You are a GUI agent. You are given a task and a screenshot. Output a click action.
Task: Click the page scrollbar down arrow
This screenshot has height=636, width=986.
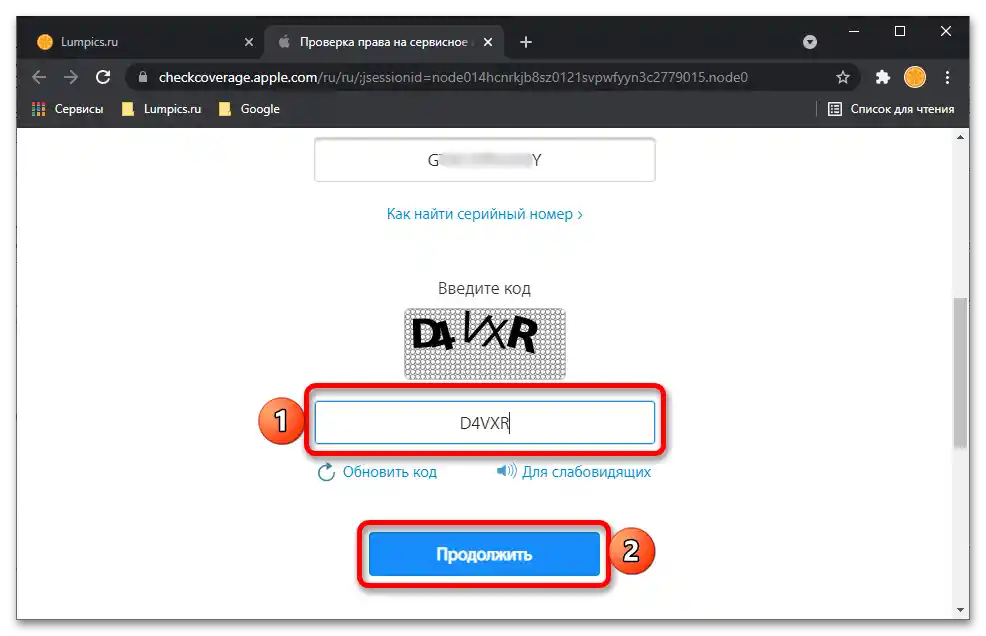click(960, 610)
